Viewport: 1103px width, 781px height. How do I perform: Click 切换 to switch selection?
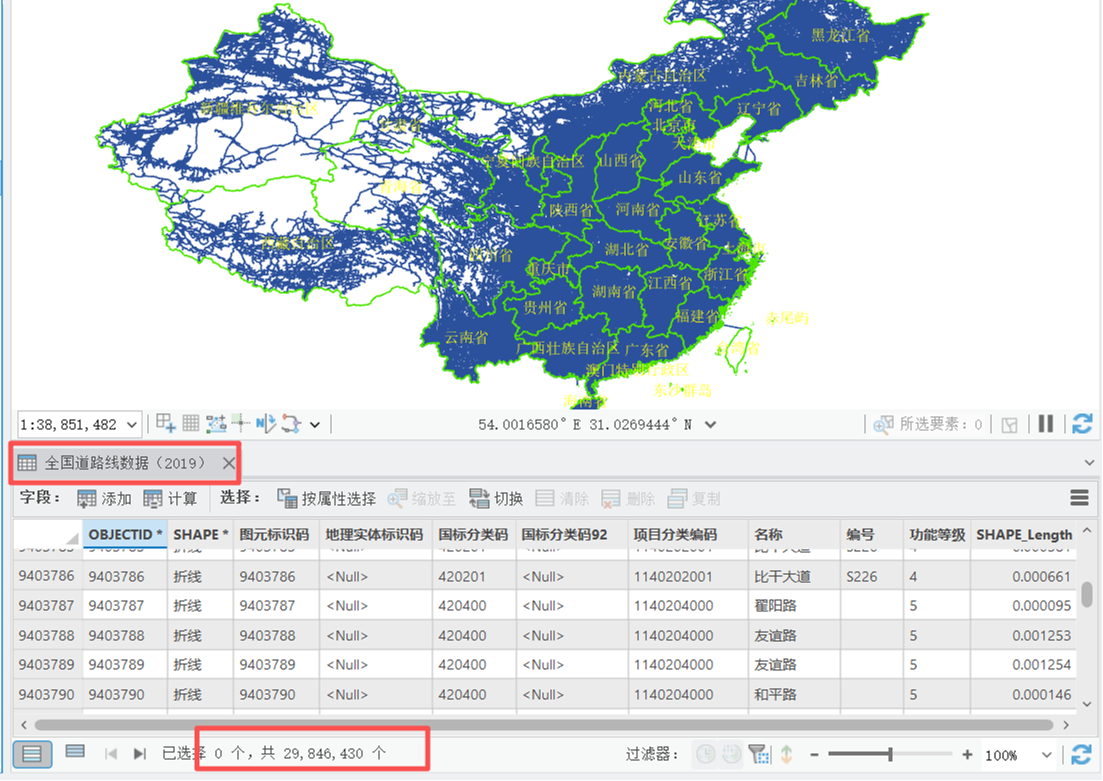(x=496, y=499)
